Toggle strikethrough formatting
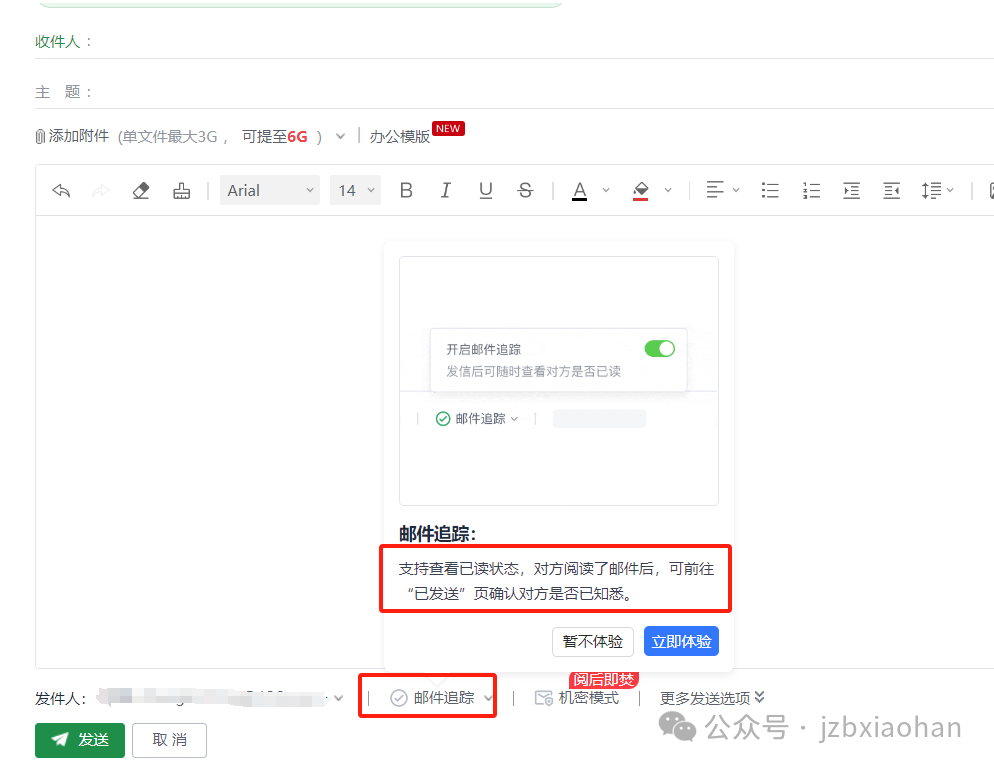The width and height of the screenshot is (994, 767). click(525, 190)
